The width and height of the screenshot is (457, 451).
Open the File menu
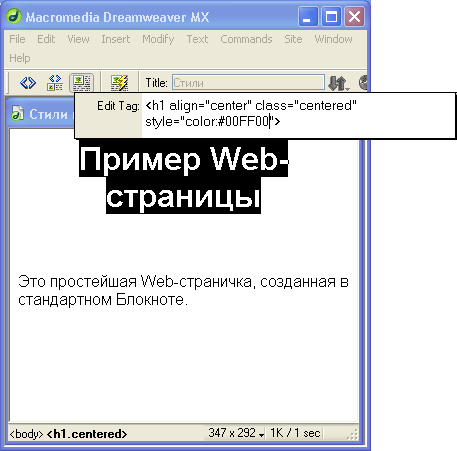tap(17, 39)
